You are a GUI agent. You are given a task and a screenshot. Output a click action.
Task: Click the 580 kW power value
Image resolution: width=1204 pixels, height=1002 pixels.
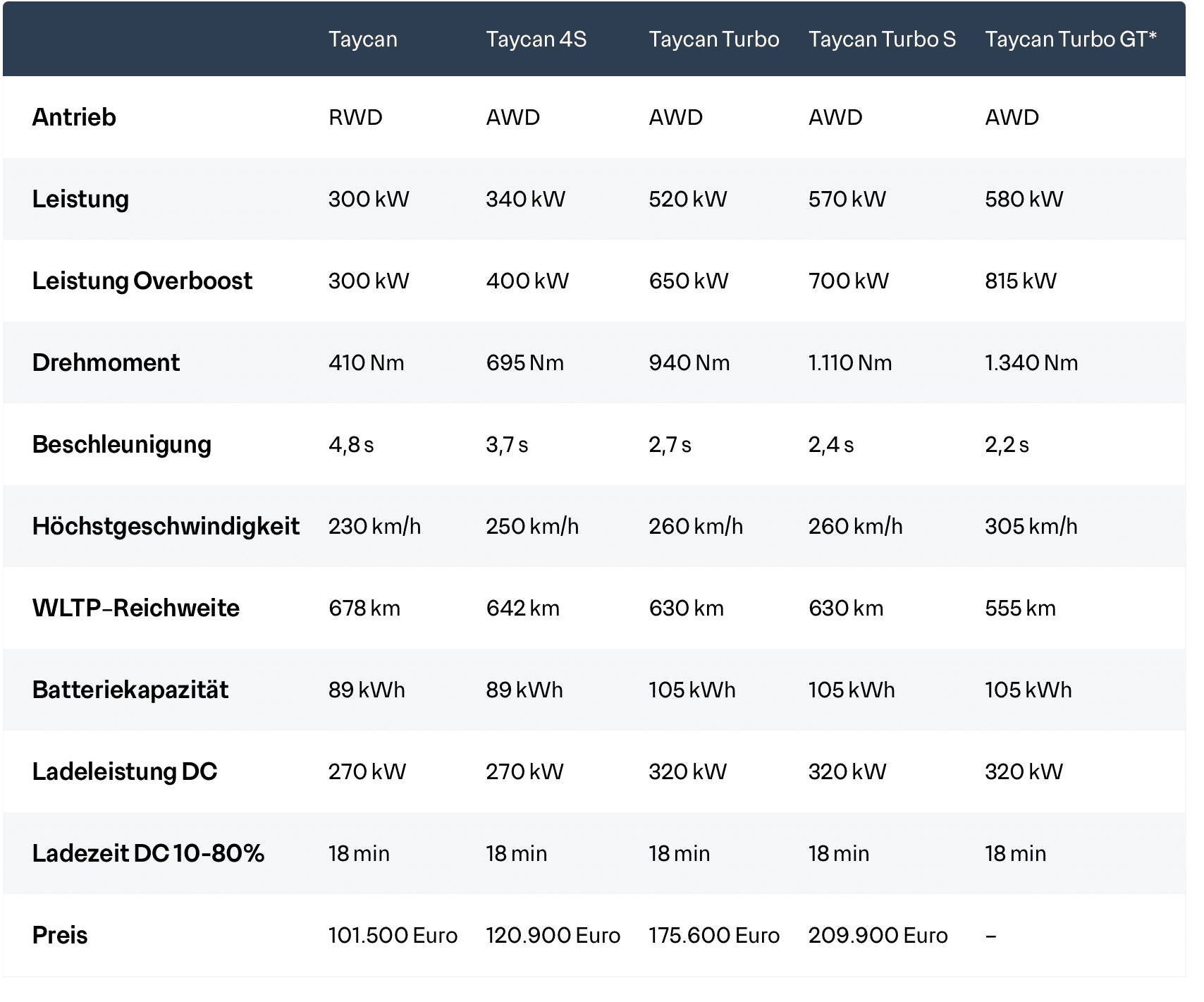click(1024, 199)
